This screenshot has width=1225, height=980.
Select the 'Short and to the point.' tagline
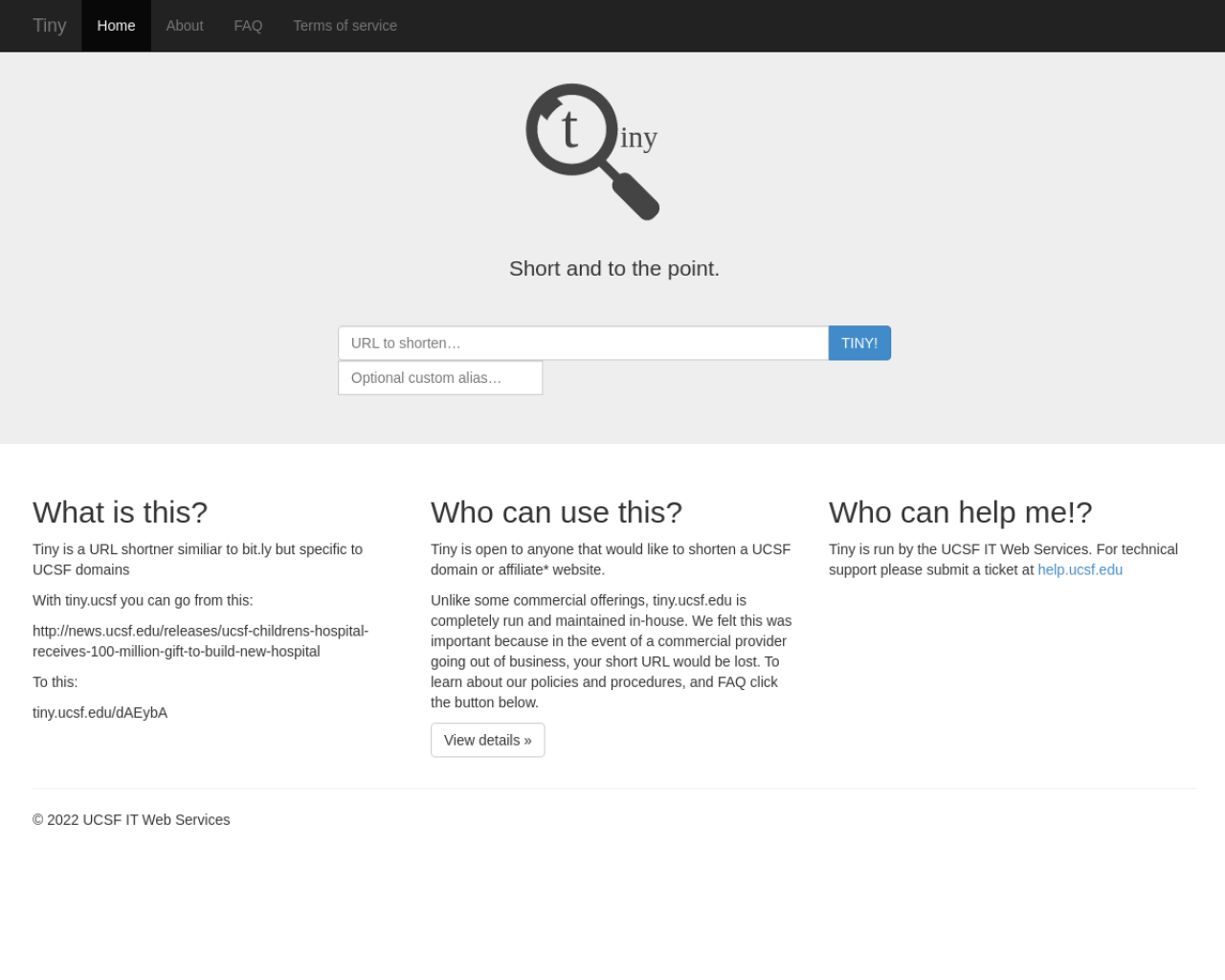pos(614,269)
